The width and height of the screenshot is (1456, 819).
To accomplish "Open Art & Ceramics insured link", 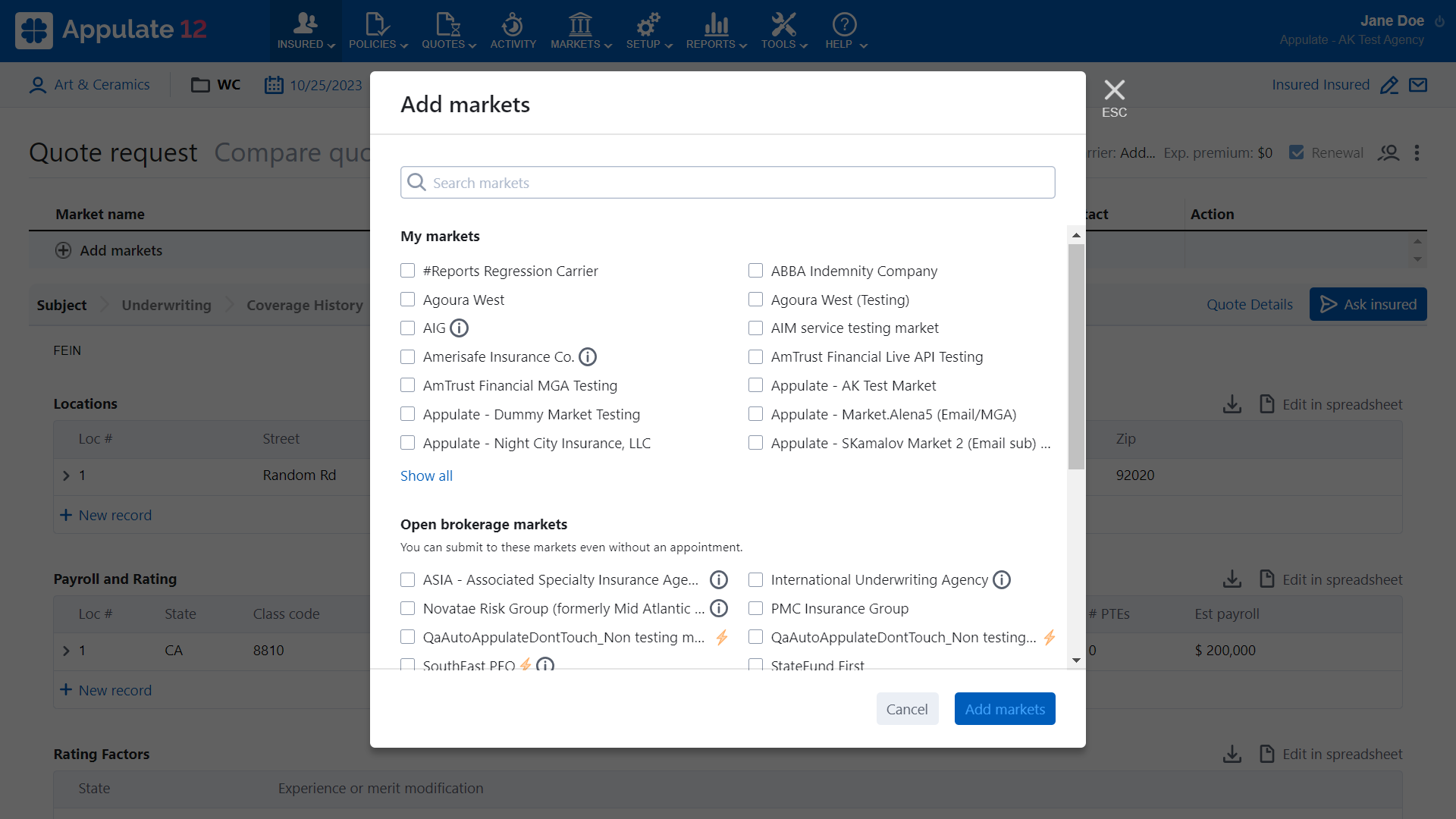I will 102,85.
